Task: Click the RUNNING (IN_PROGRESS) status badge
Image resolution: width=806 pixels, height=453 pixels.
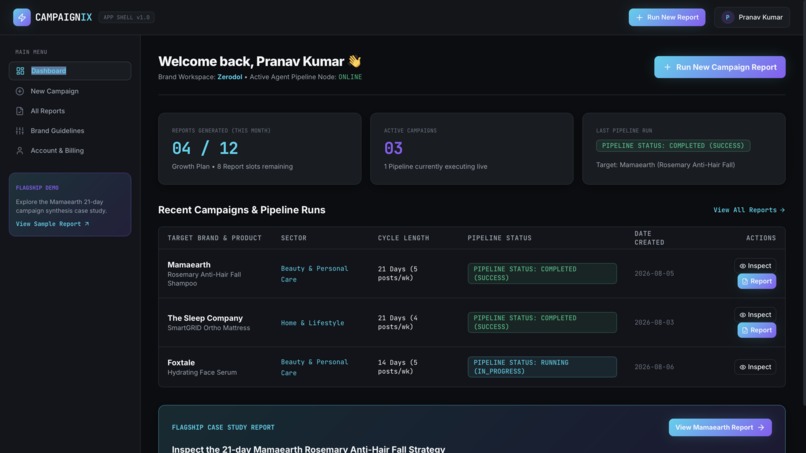Action: [x=542, y=367]
